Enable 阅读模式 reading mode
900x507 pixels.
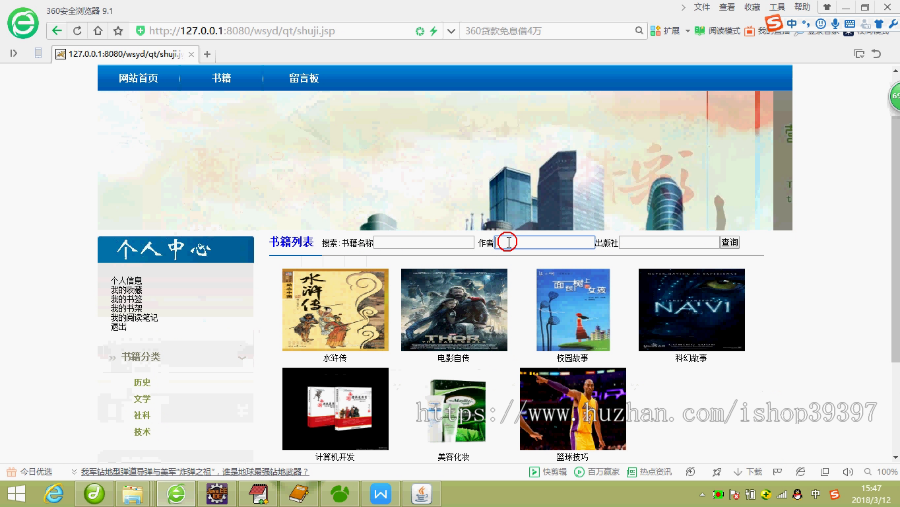coord(717,31)
